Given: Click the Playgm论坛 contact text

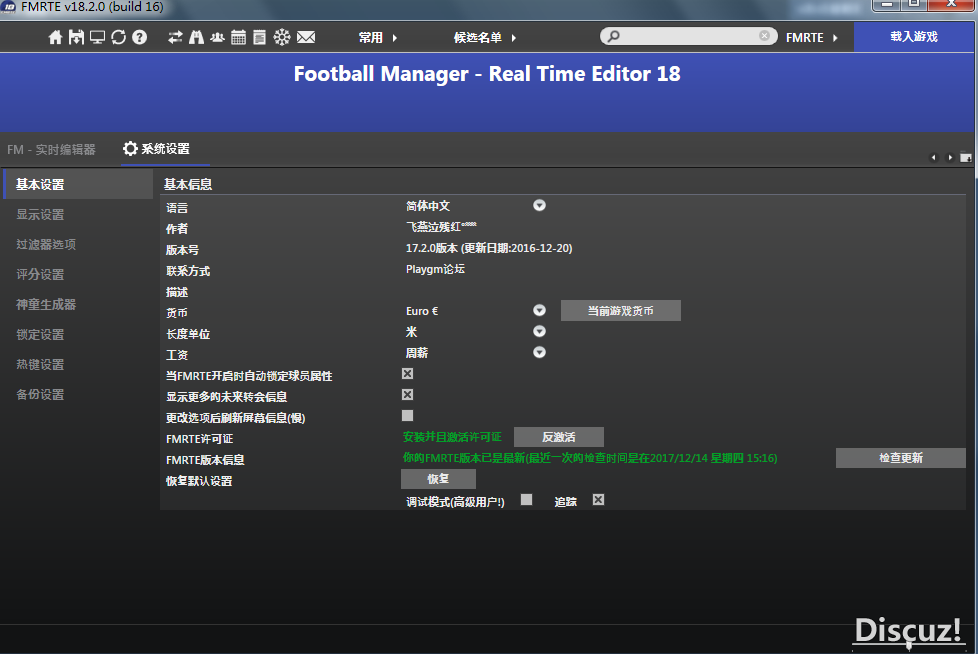Looking at the screenshot, I should click(x=435, y=269).
